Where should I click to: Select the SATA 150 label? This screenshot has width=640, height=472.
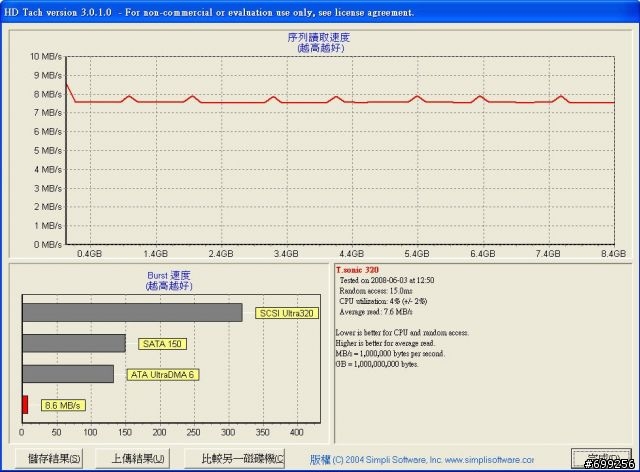pos(162,344)
